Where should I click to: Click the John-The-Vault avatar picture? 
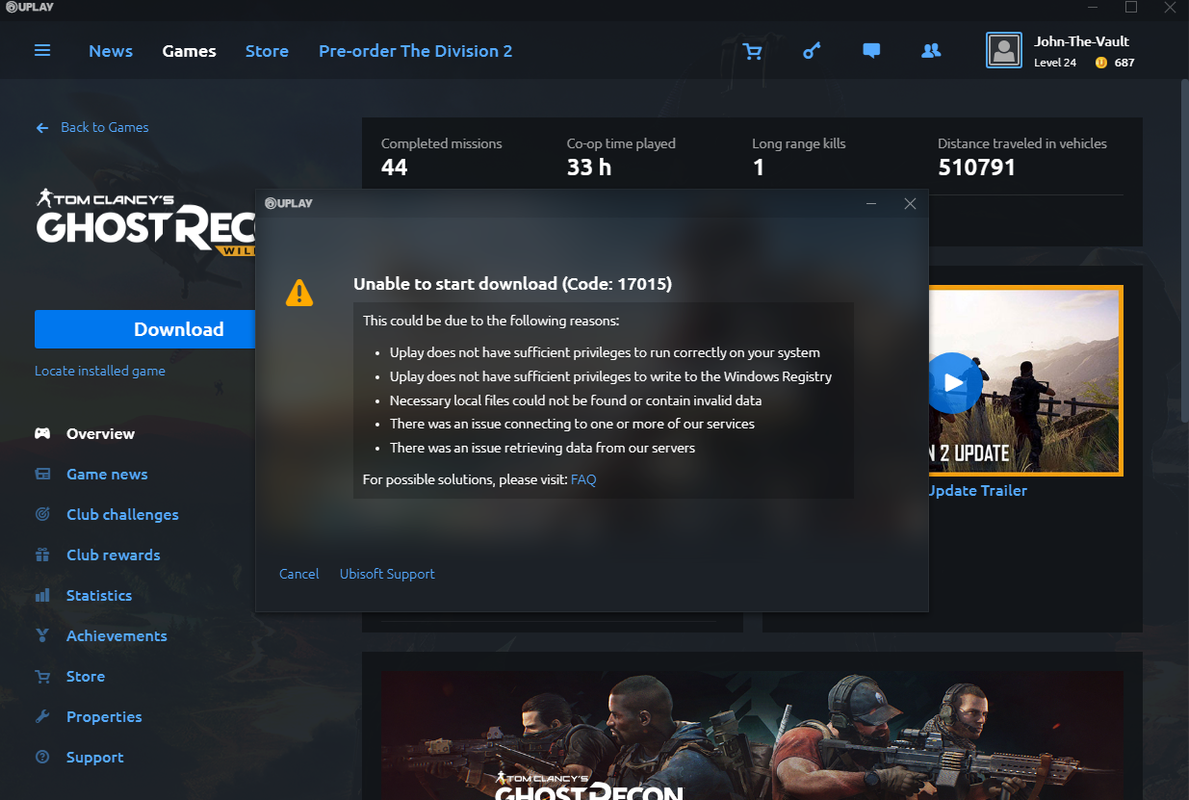1004,50
